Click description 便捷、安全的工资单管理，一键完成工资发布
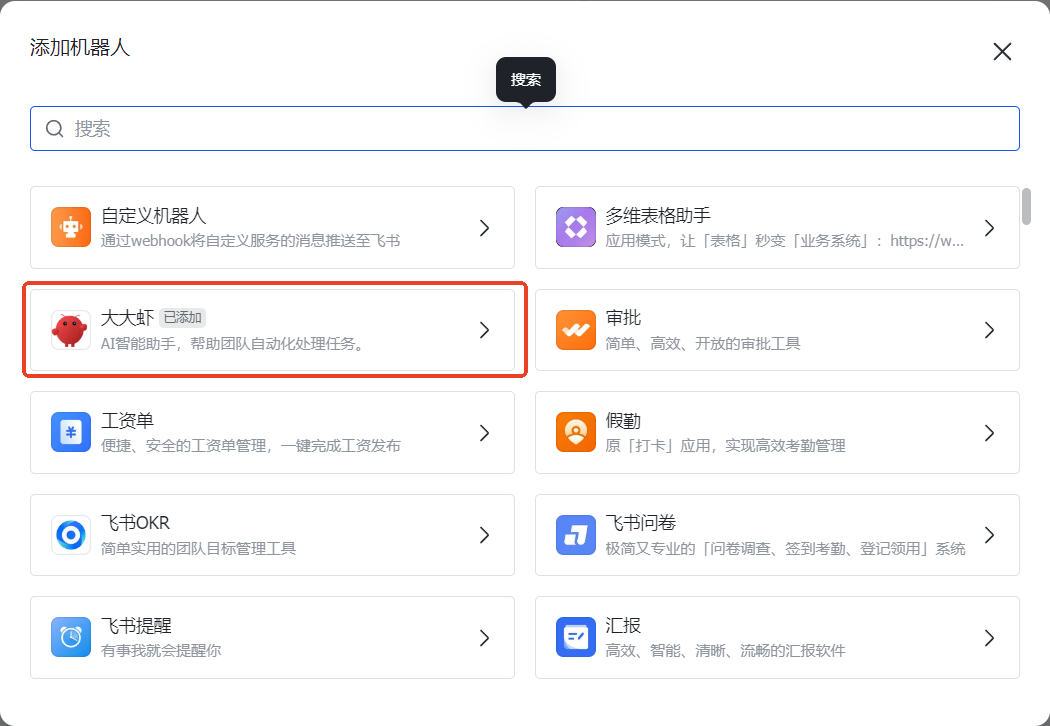 [250, 445]
